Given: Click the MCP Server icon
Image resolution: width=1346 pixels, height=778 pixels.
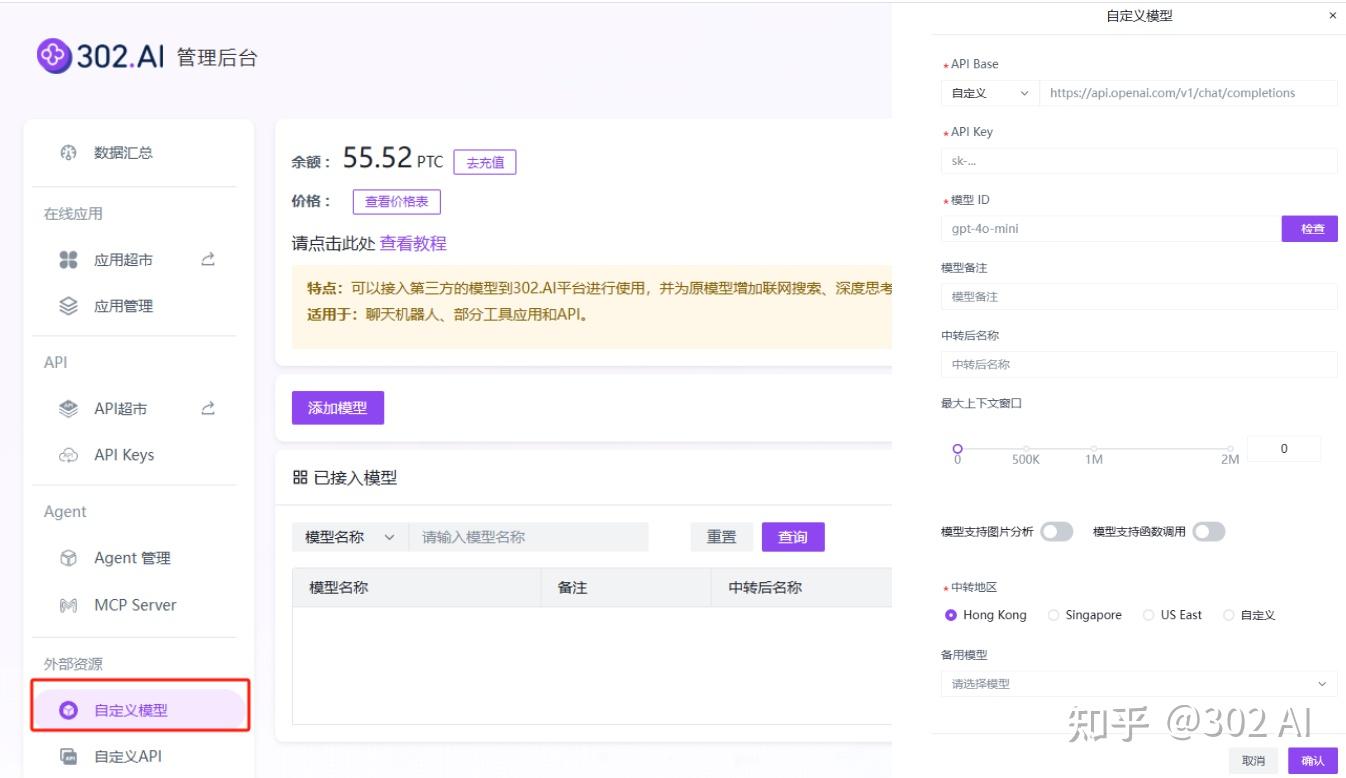Looking at the screenshot, I should coord(69,605).
